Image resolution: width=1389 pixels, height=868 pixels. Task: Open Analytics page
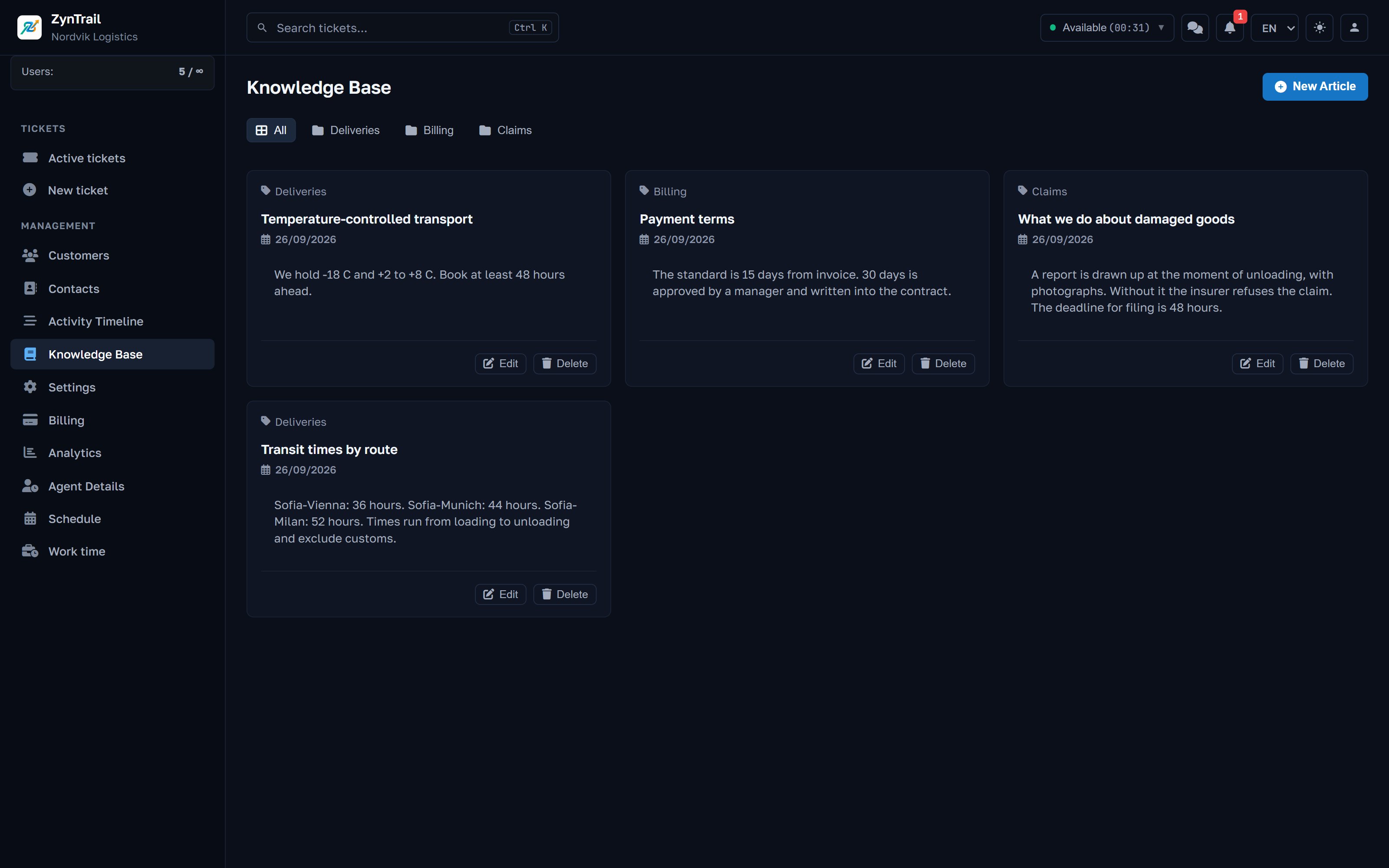point(112,453)
